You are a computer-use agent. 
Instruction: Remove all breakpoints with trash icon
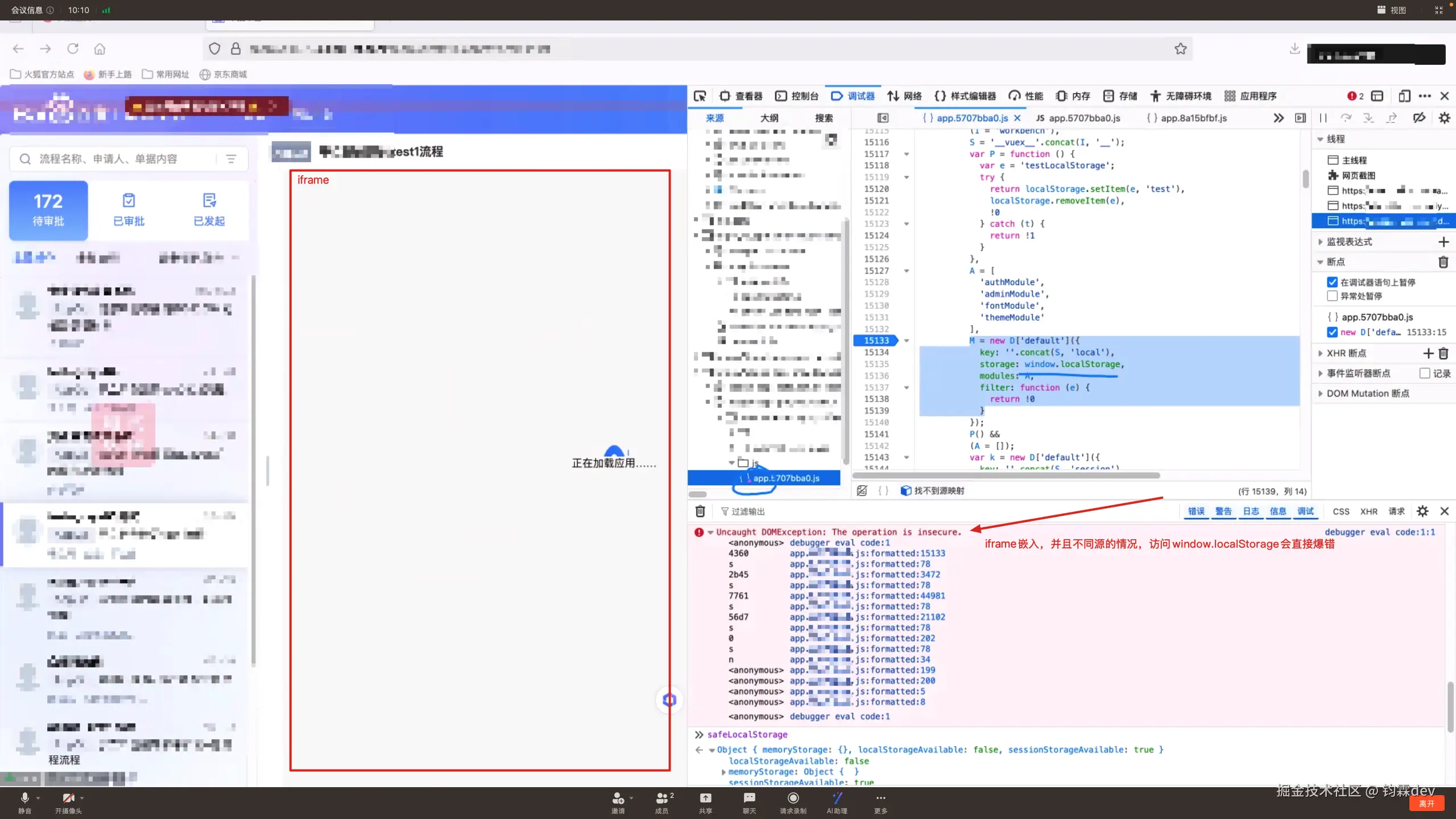[1443, 262]
